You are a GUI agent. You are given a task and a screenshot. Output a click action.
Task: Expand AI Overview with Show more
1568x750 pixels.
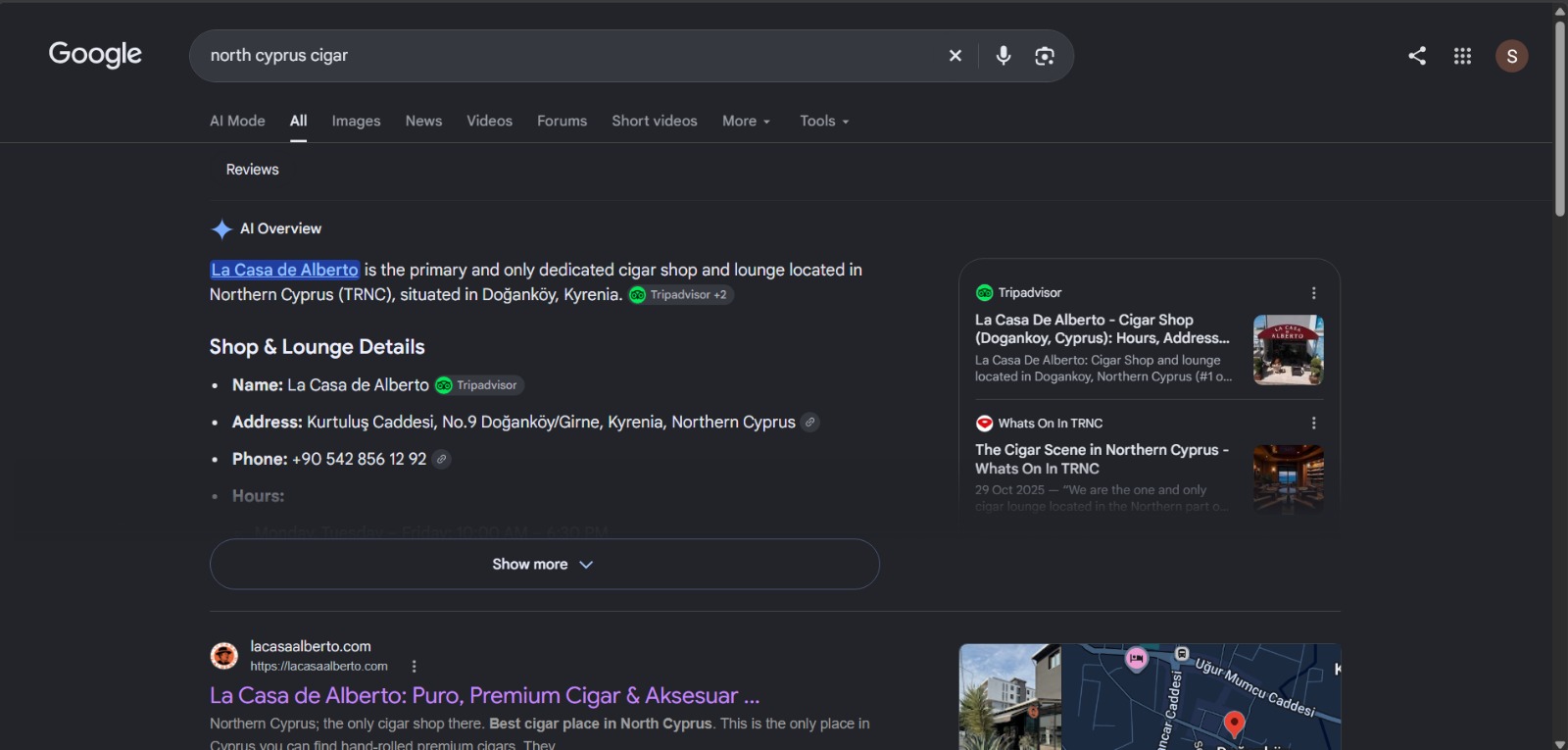(x=545, y=565)
